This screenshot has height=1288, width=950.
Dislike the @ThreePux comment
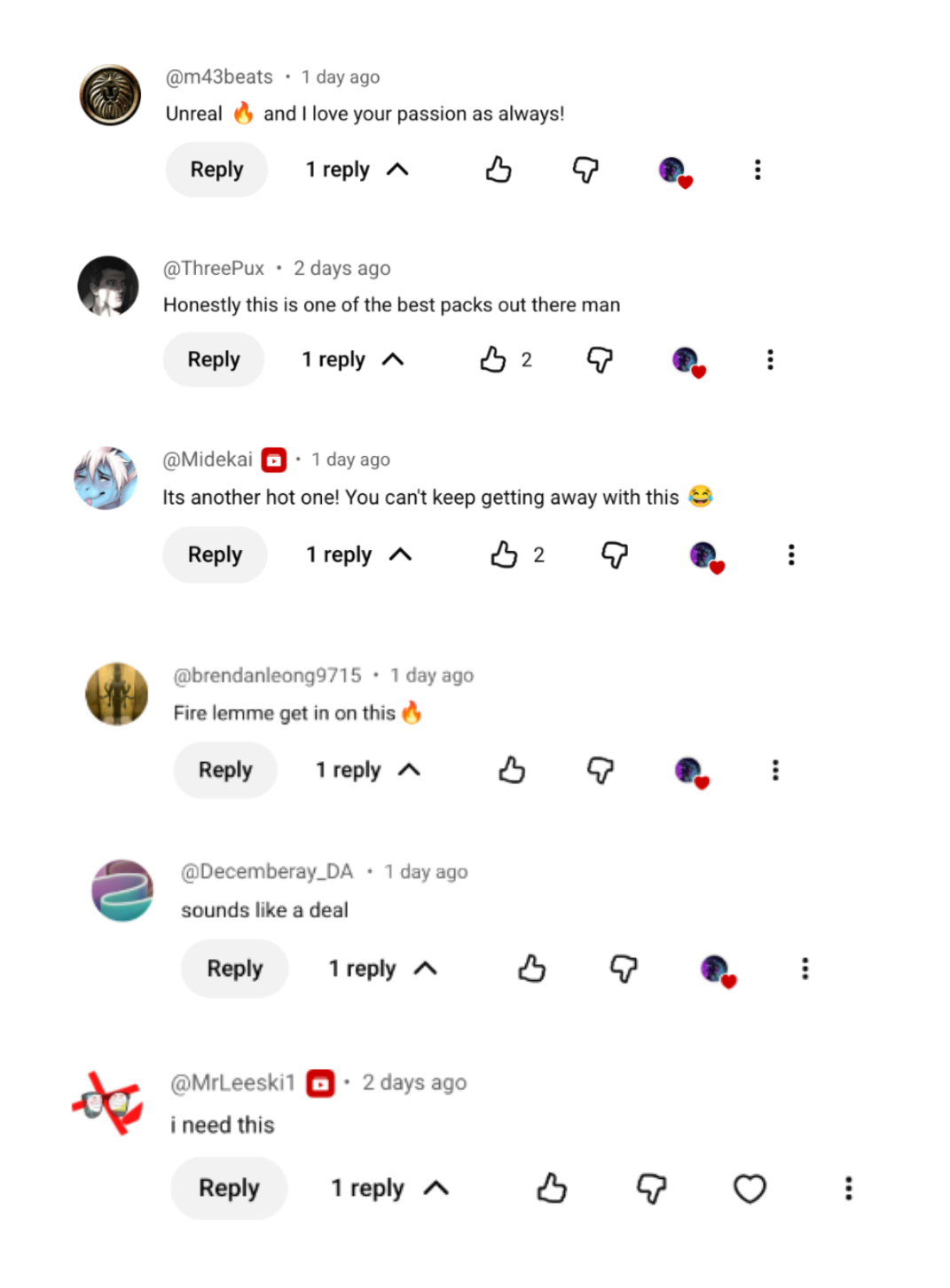coord(601,359)
